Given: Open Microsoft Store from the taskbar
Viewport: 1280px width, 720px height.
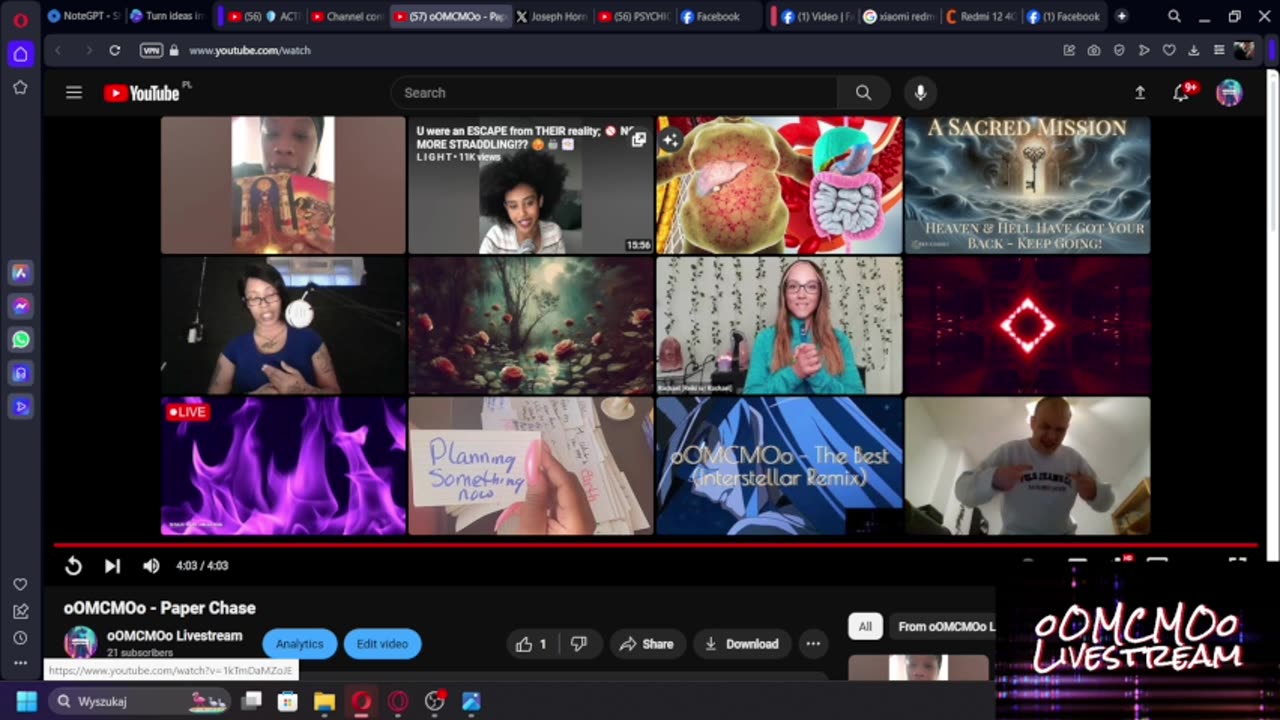Looking at the screenshot, I should (287, 701).
